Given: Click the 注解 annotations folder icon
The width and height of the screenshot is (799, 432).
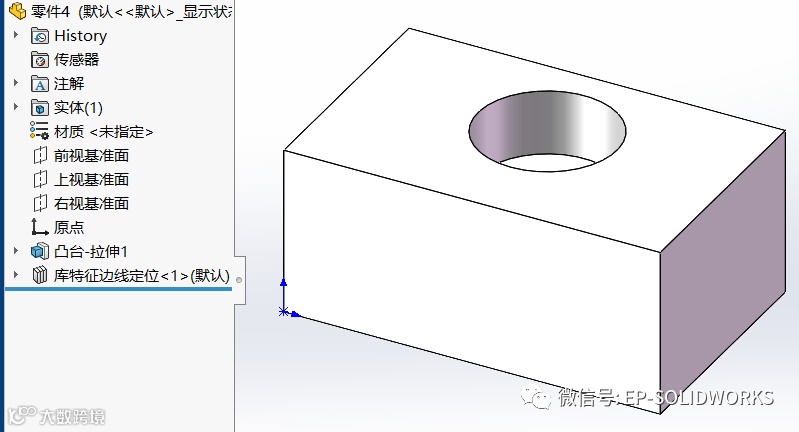Looking at the screenshot, I should point(40,84).
